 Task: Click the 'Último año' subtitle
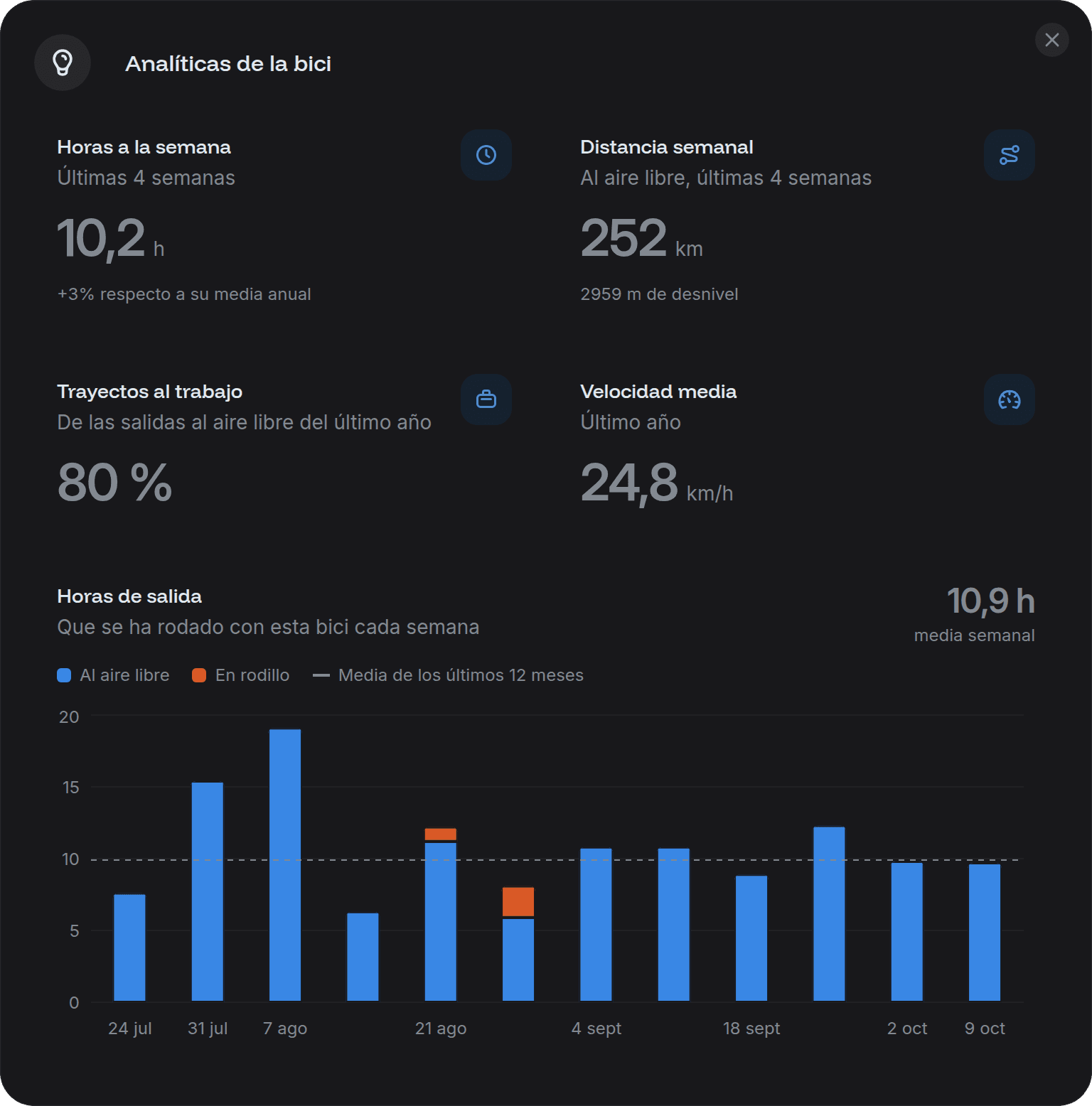coord(631,422)
